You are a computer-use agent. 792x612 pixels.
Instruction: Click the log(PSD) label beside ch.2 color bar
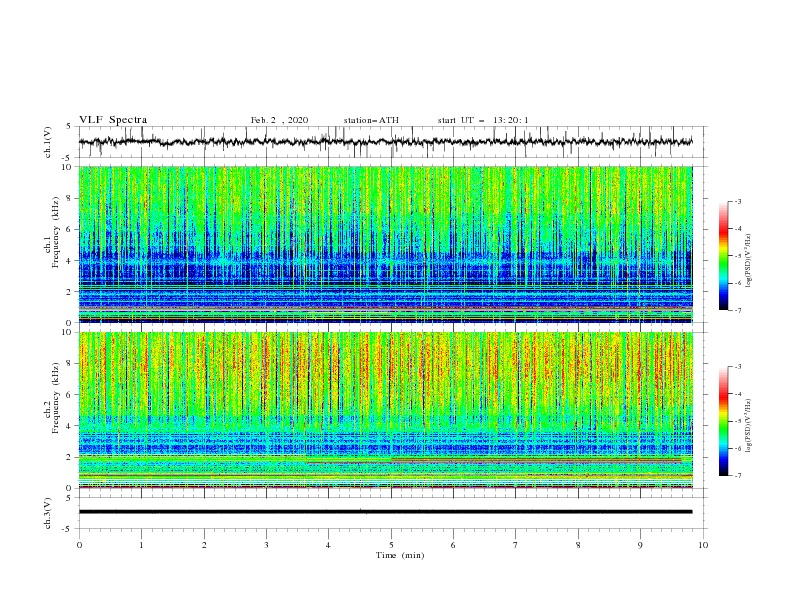748,426
